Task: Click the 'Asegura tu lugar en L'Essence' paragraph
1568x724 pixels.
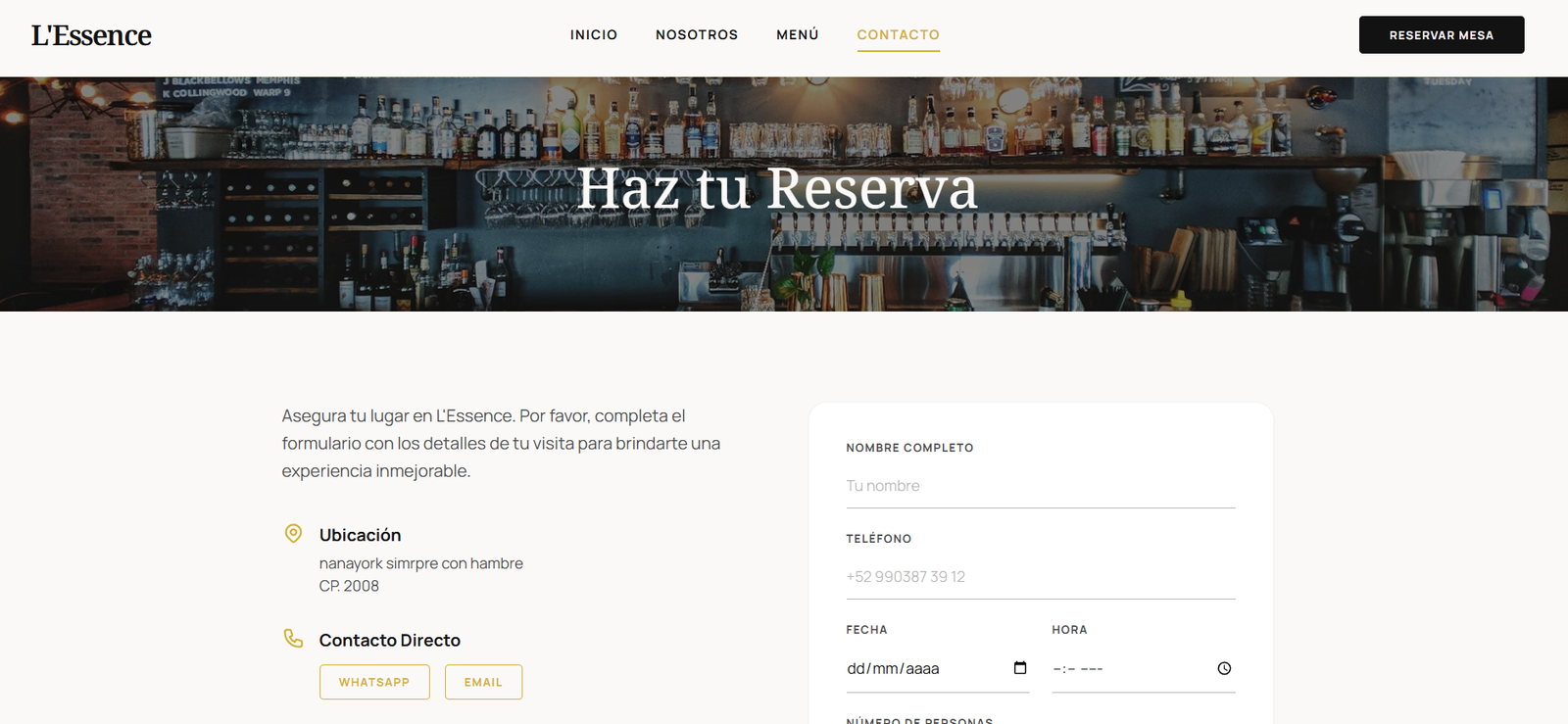Action: (x=502, y=444)
